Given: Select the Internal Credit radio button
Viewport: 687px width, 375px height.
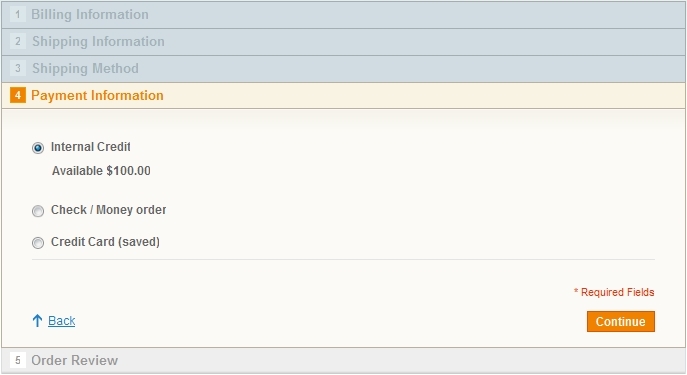Looking at the screenshot, I should (x=38, y=148).
